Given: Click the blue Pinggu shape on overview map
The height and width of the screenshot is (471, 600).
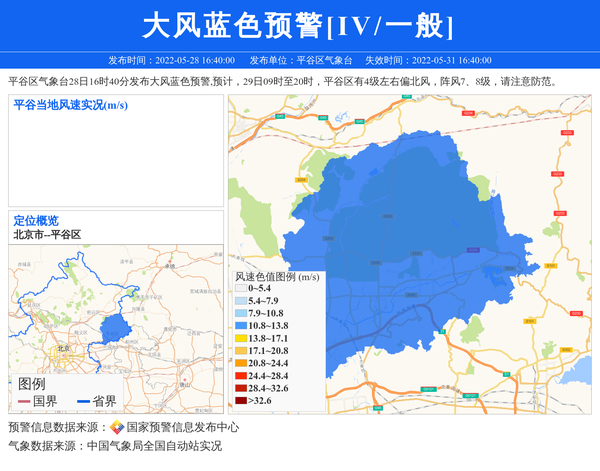Looking at the screenshot, I should click(116, 327).
